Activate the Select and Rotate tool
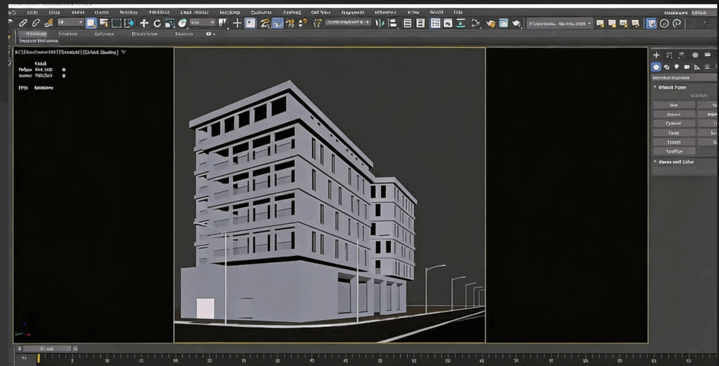The width and height of the screenshot is (719, 366). [x=157, y=23]
